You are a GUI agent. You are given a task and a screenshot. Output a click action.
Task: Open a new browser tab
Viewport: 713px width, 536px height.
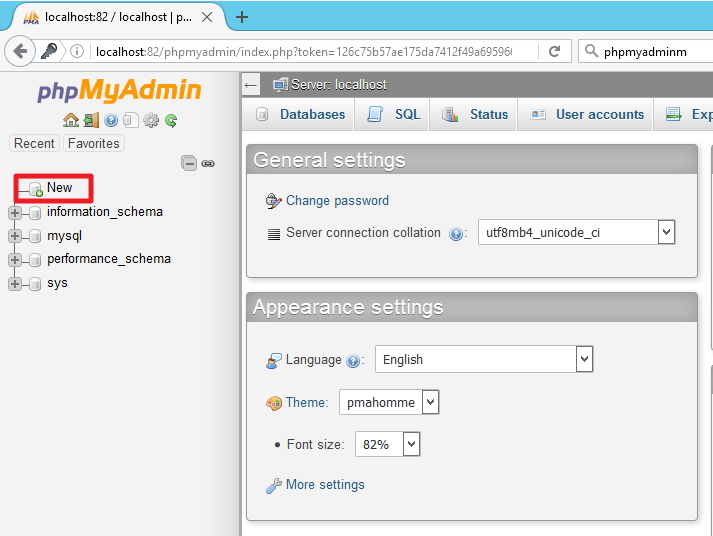(242, 17)
